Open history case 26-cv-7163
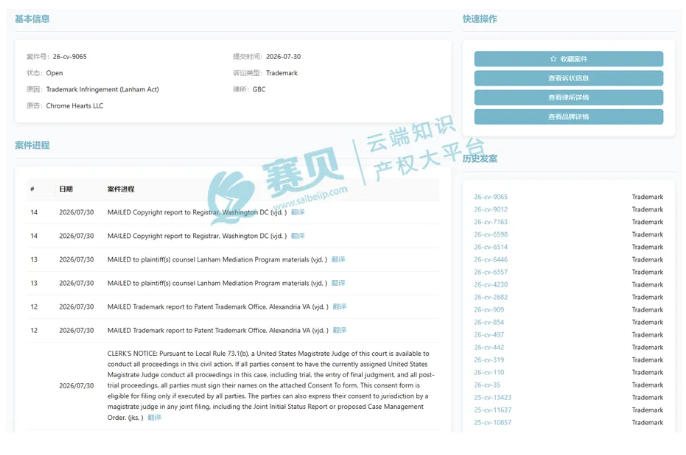Viewport: 686px width, 455px height. pyautogui.click(x=490, y=222)
